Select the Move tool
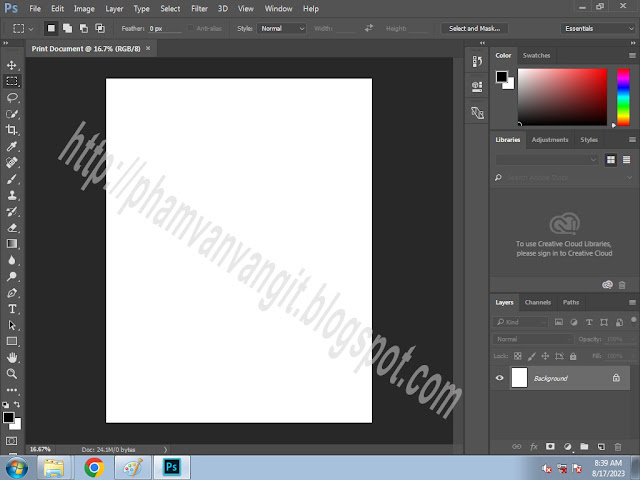Viewport: 640px width, 480px height. (11, 65)
